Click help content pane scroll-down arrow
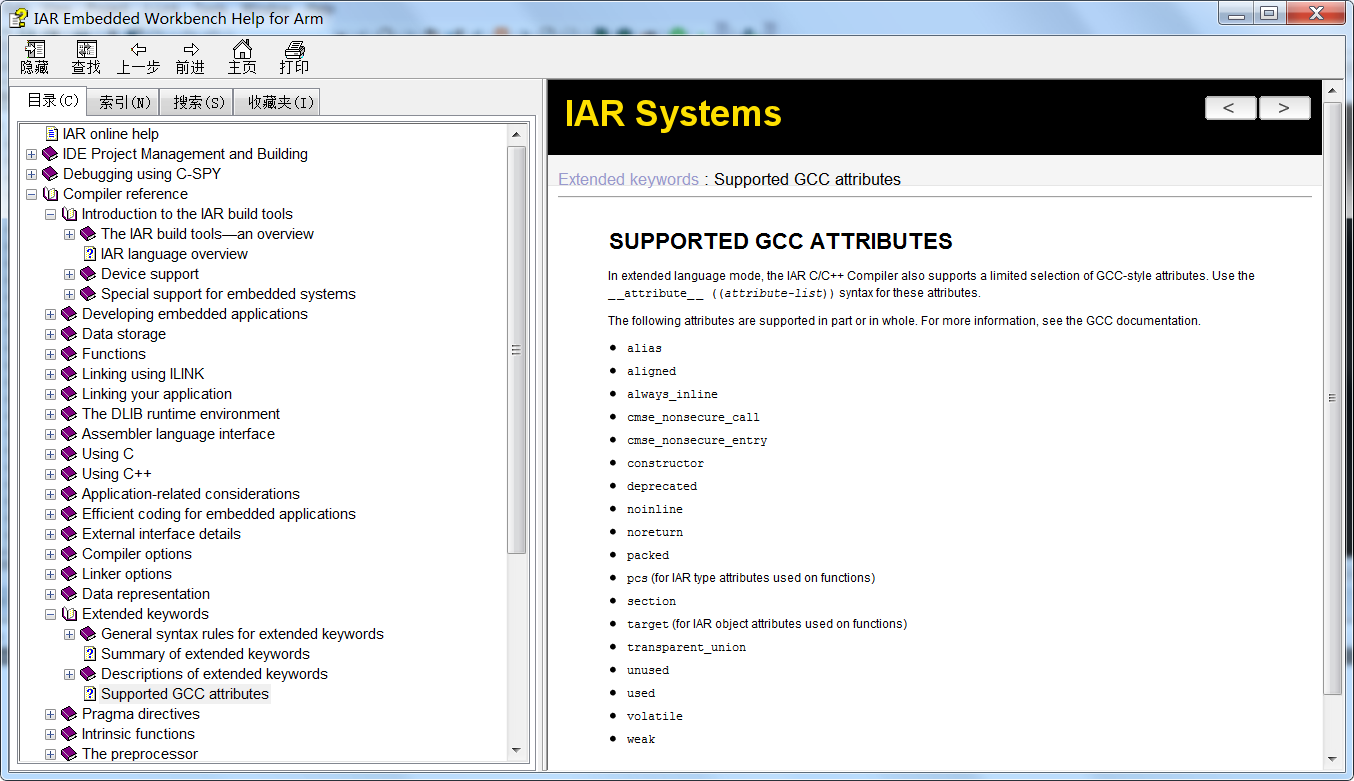 [x=1332, y=759]
